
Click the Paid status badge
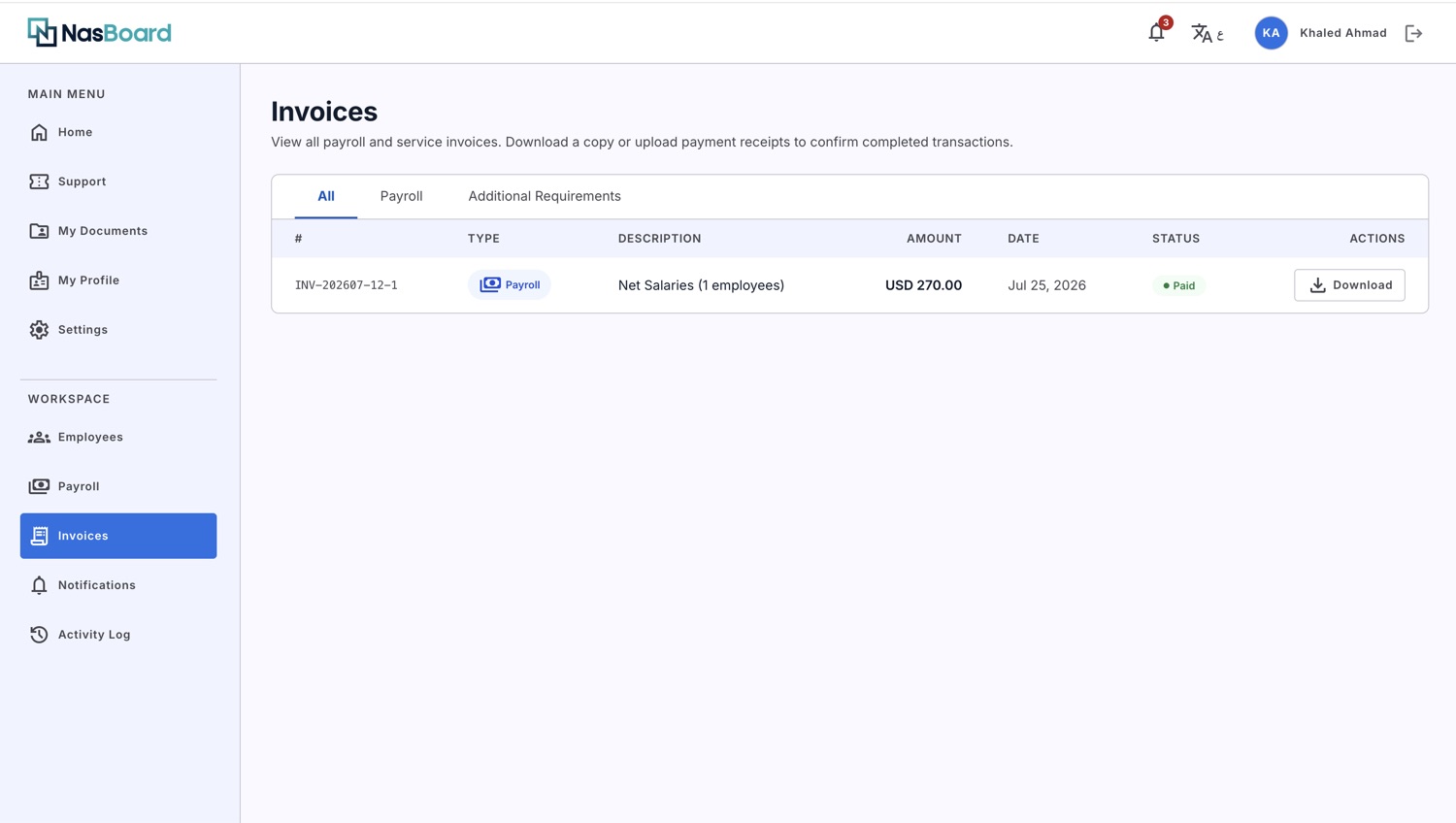coord(1178,285)
